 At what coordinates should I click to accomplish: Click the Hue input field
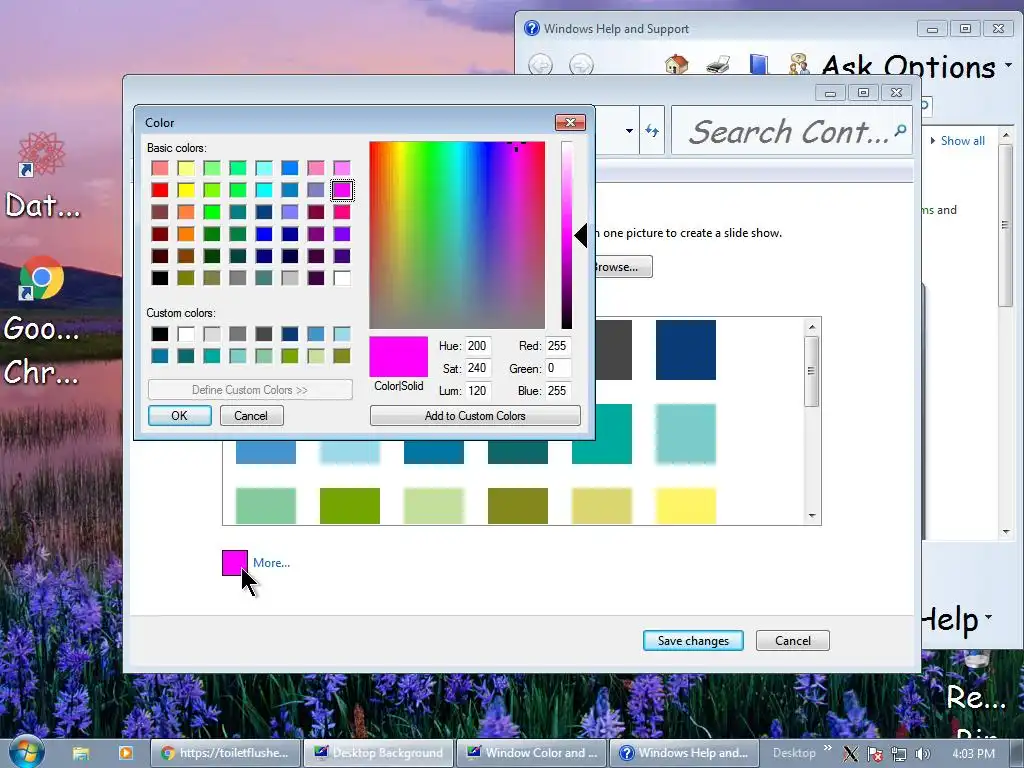point(478,346)
